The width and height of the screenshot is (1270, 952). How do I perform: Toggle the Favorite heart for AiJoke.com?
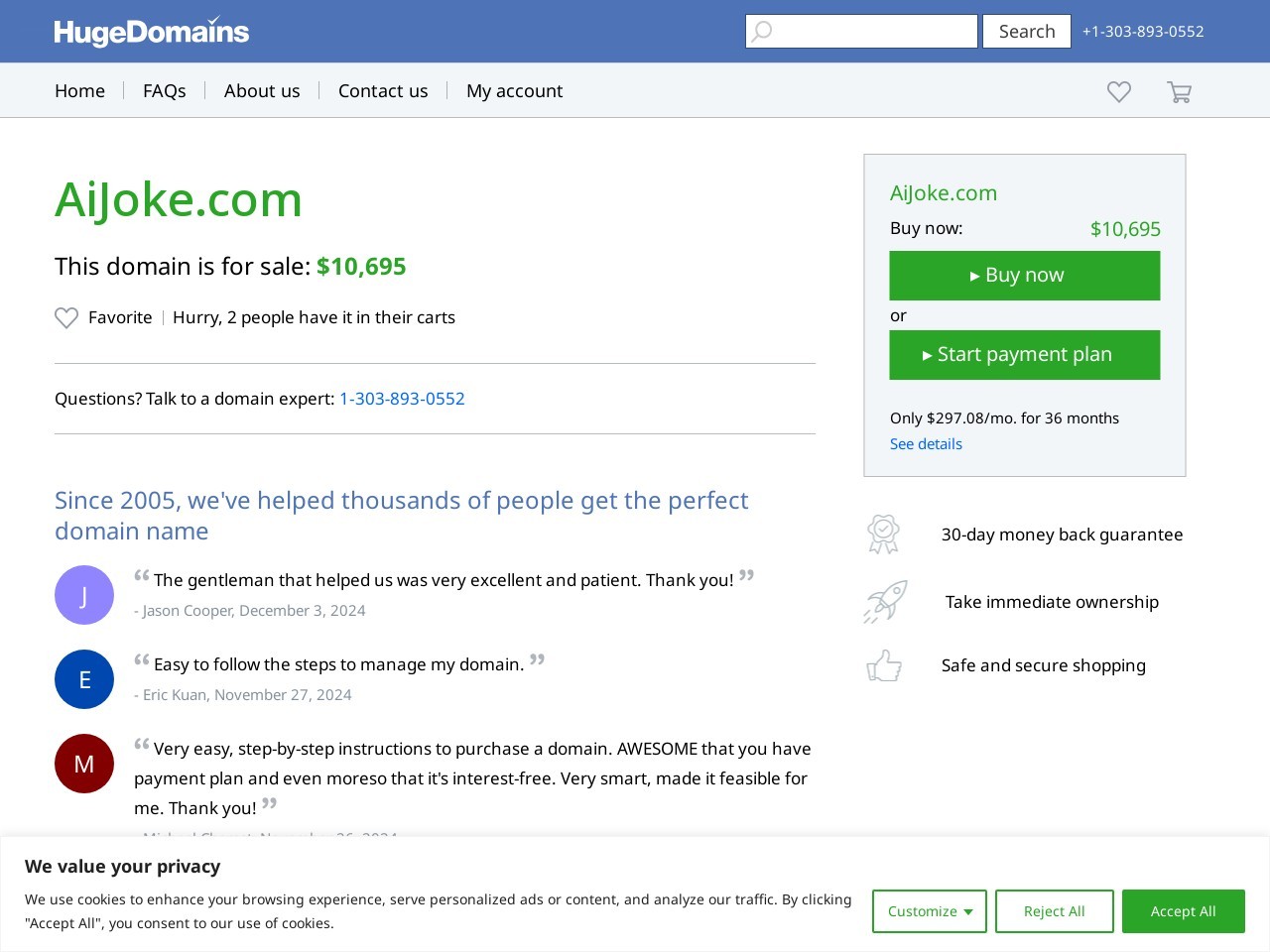coord(66,318)
